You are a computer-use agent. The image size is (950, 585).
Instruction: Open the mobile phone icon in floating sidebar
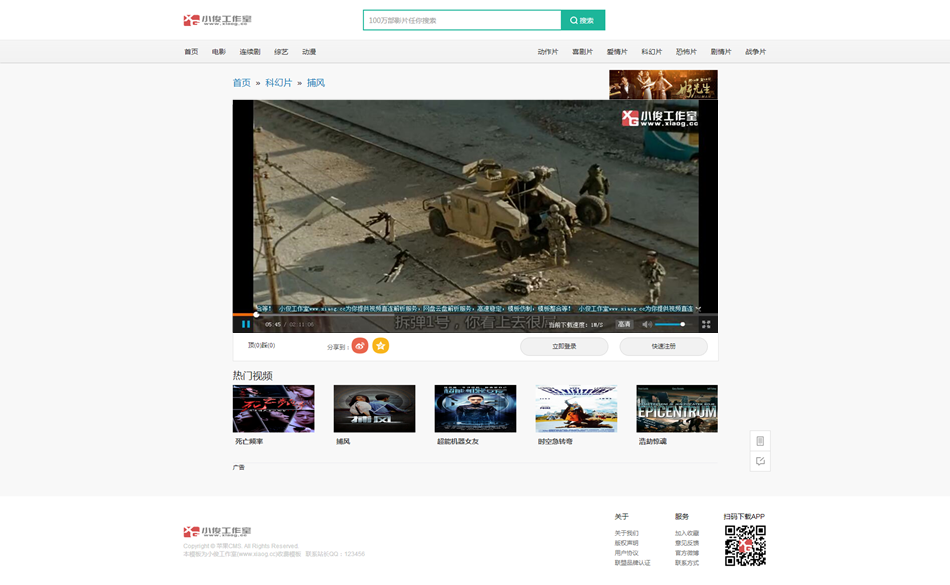tap(760, 441)
